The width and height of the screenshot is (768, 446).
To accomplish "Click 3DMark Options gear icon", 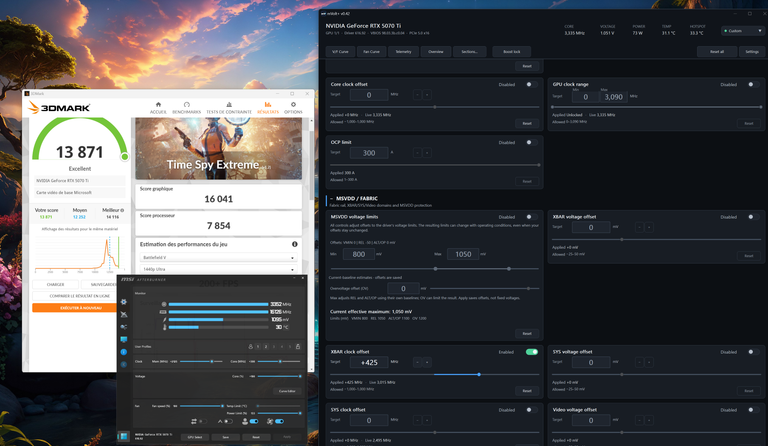I will (x=293, y=104).
